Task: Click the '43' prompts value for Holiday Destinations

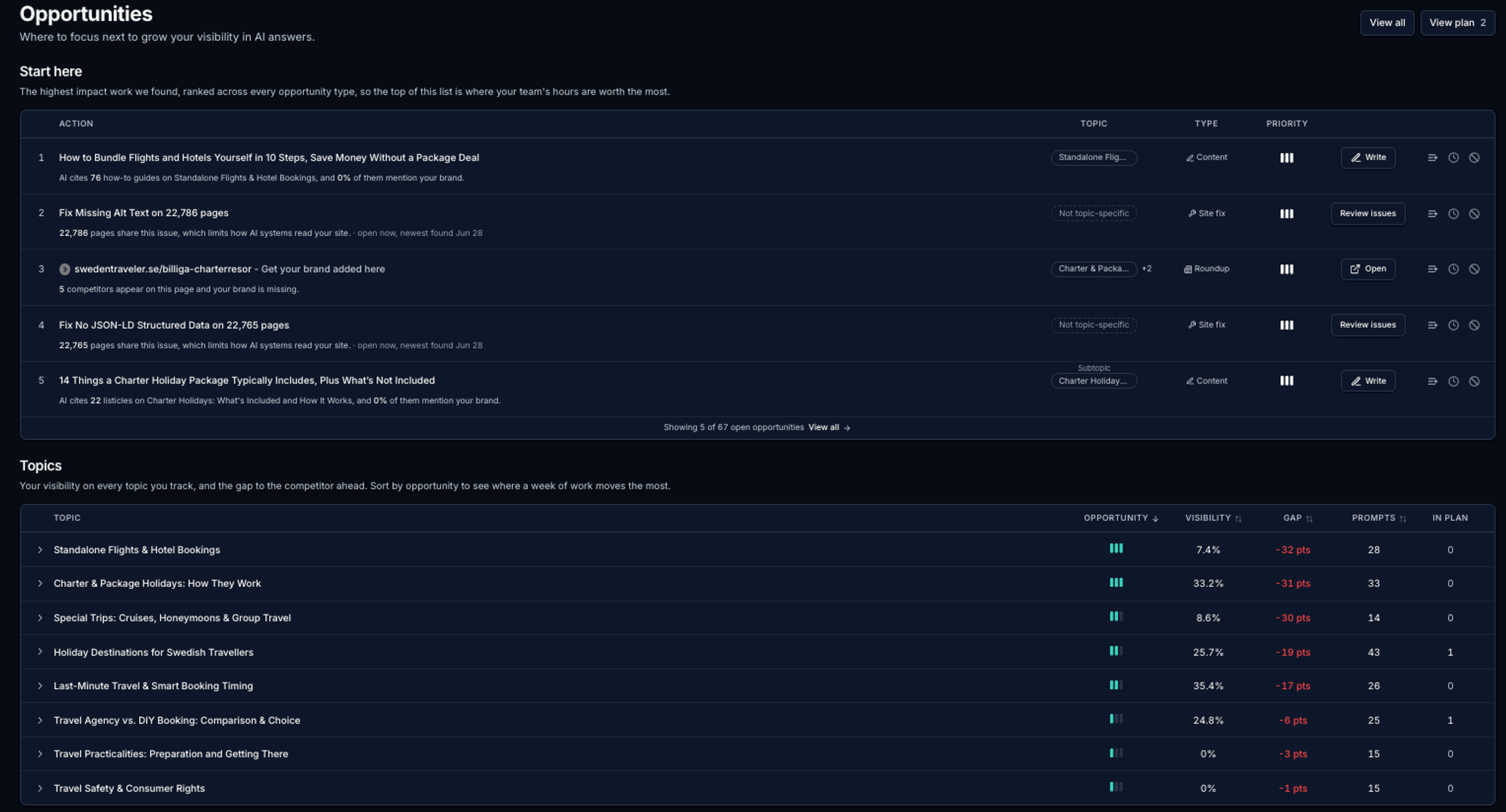Action: [x=1374, y=652]
